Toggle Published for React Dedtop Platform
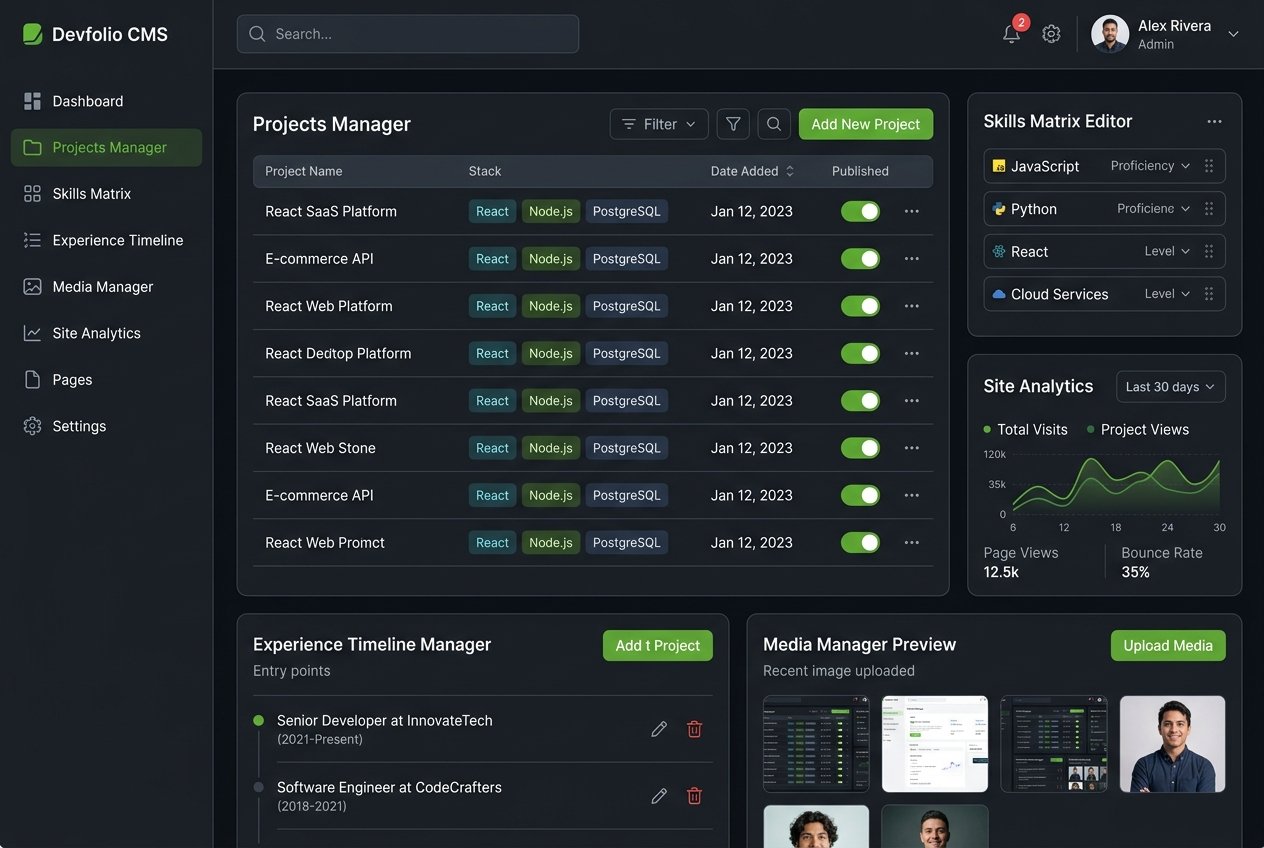The height and width of the screenshot is (848, 1264). 860,353
